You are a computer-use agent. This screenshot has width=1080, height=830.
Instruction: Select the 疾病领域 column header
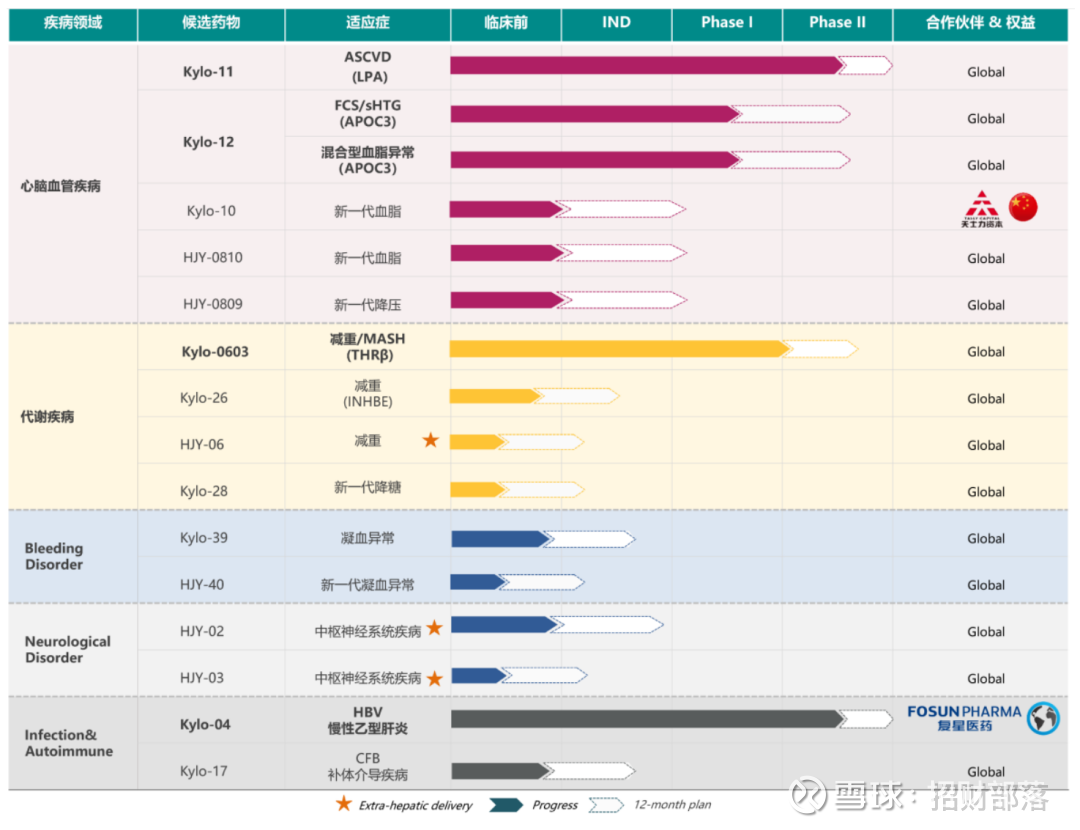73,23
